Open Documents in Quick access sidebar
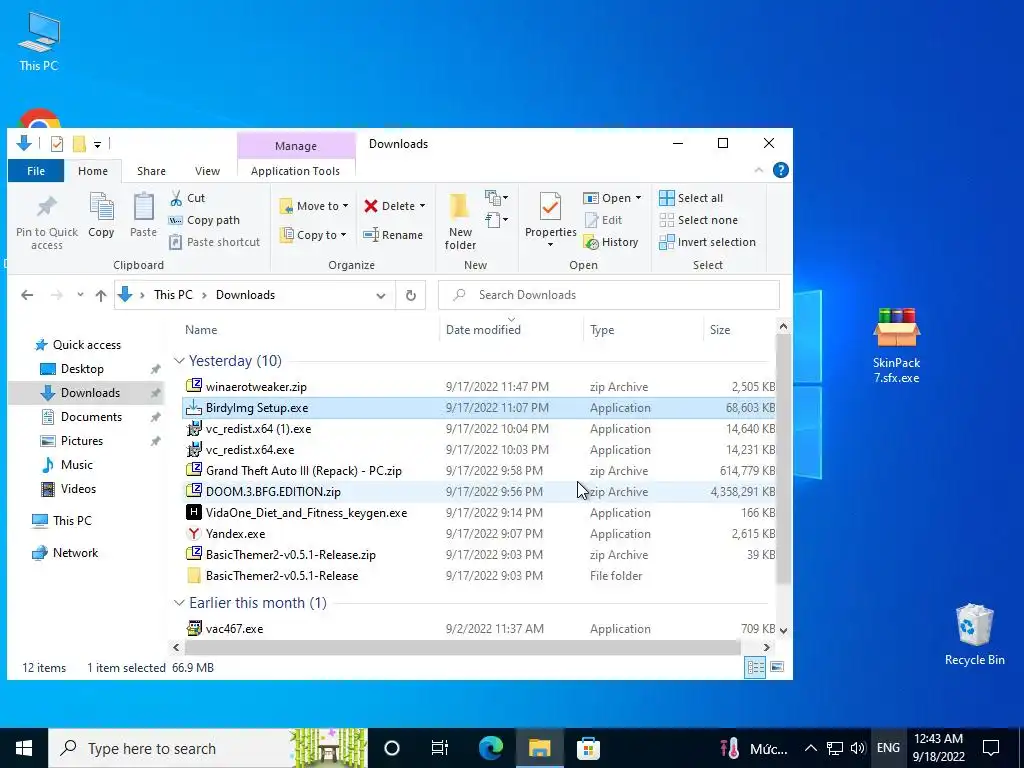Image resolution: width=1024 pixels, height=768 pixels. (x=91, y=417)
